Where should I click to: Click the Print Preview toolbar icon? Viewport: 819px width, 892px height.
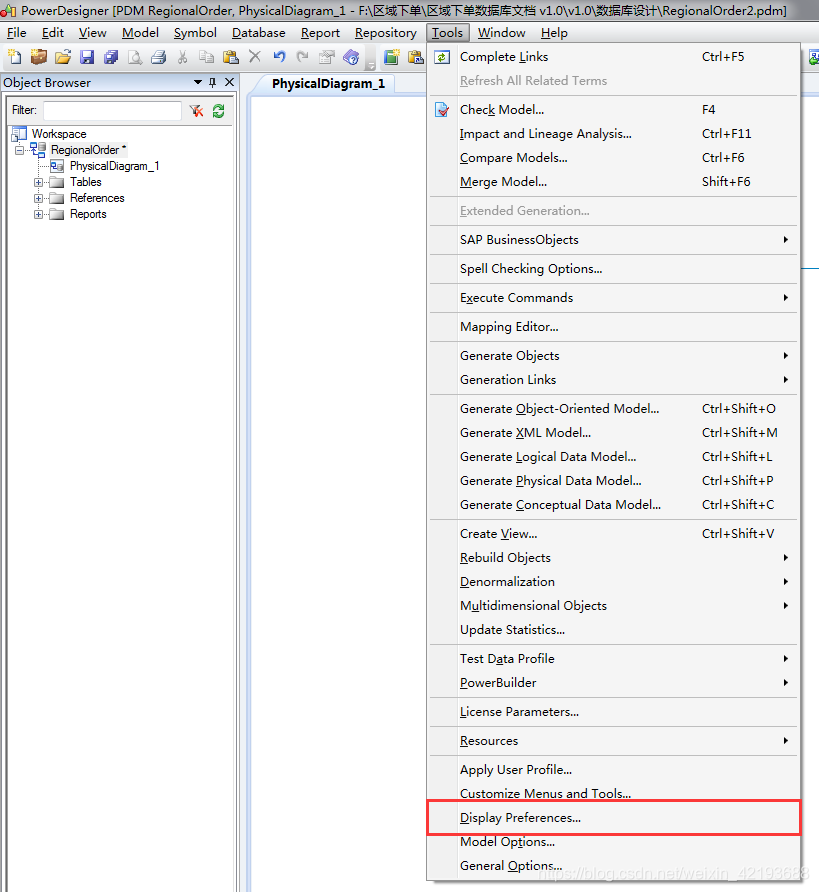tap(135, 57)
